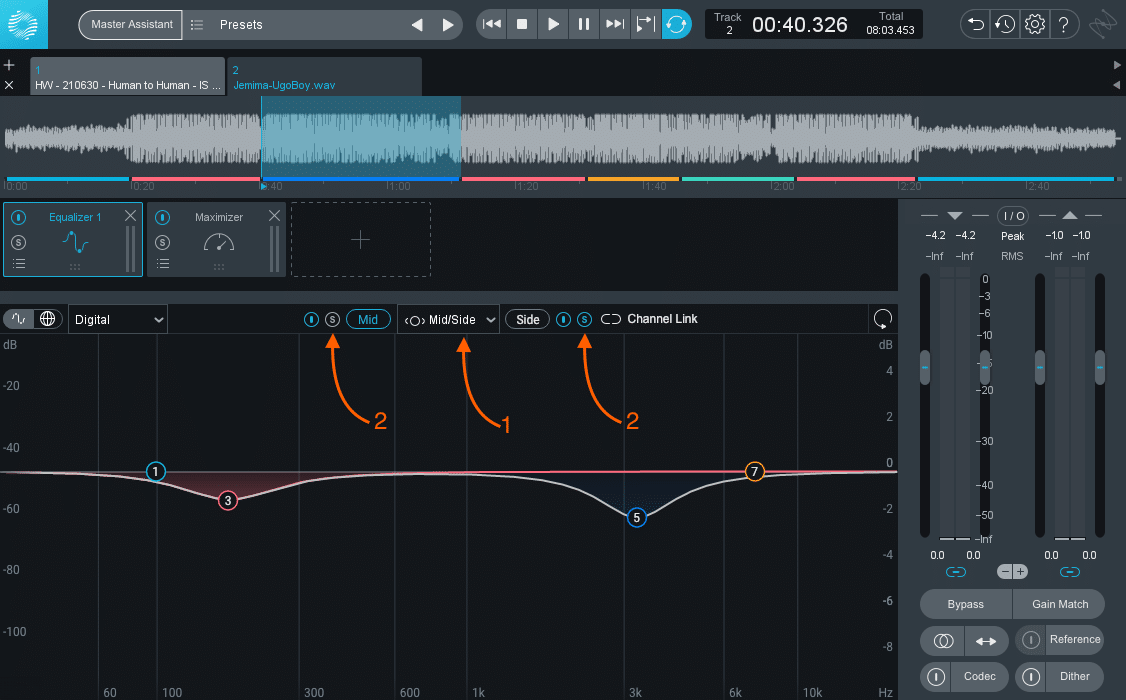Switch to global grid view icon

(47, 319)
